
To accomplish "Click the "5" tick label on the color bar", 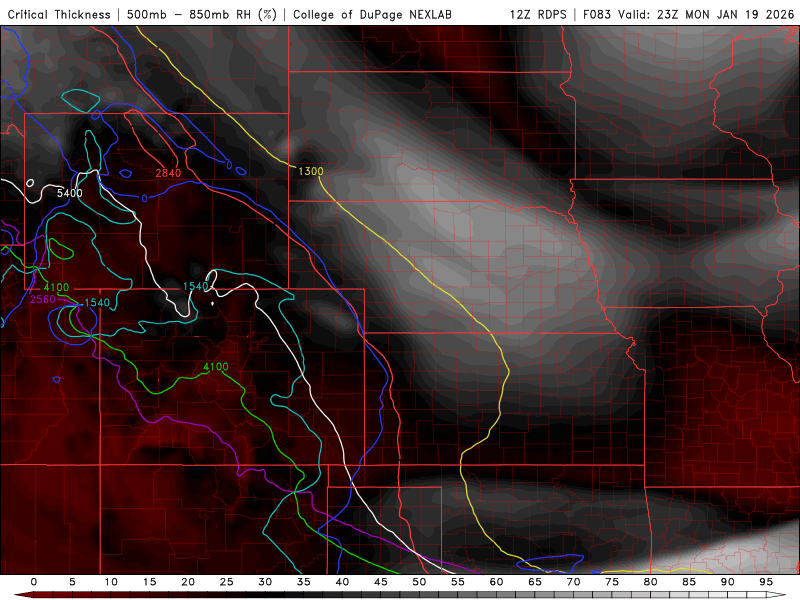I will pos(72,582).
